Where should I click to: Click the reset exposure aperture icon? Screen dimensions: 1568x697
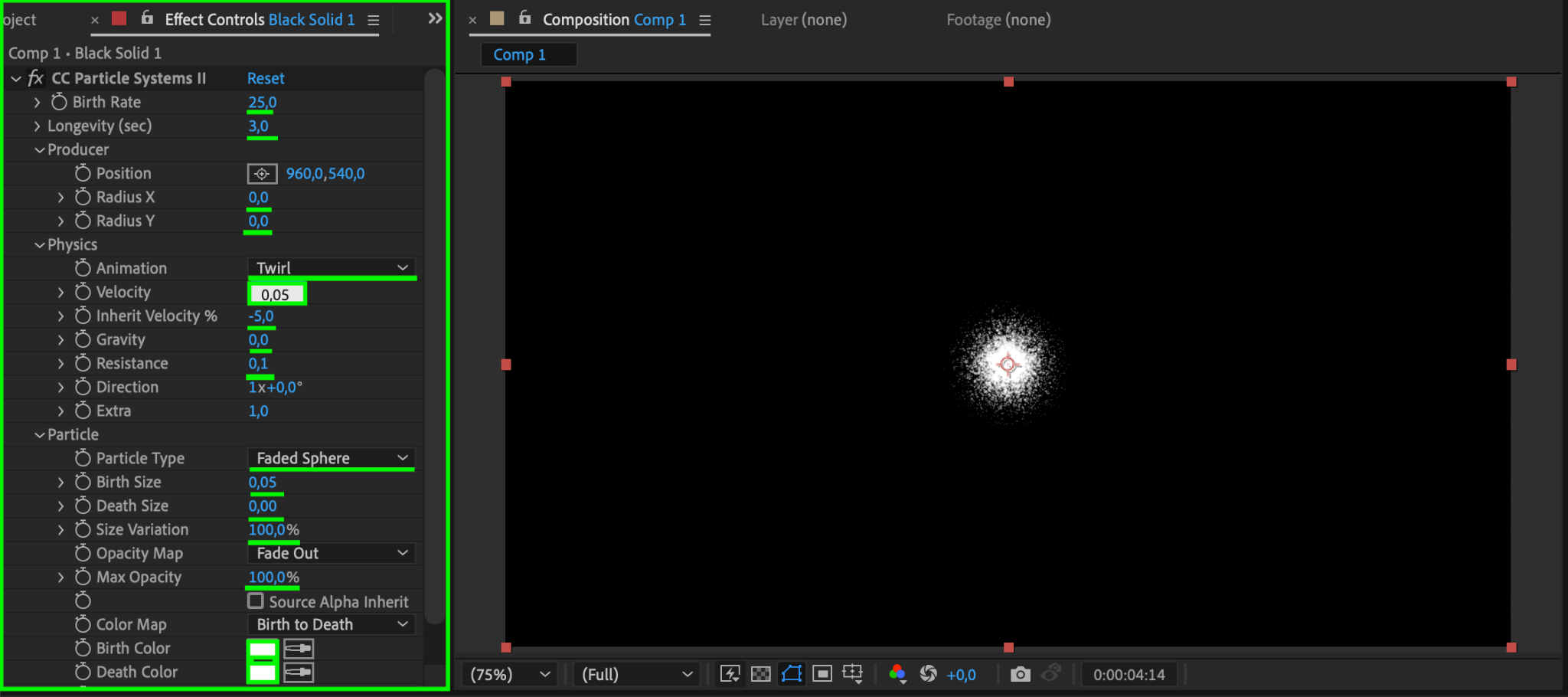[928, 674]
